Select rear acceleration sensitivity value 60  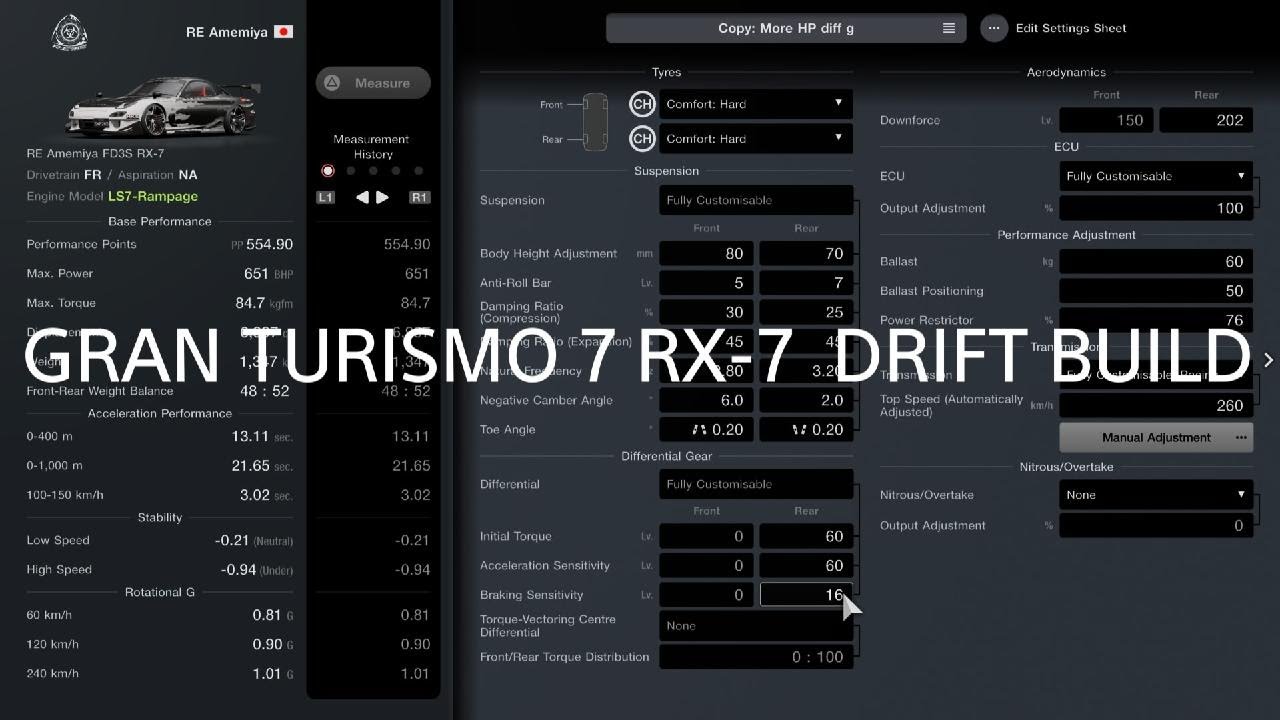pos(806,565)
